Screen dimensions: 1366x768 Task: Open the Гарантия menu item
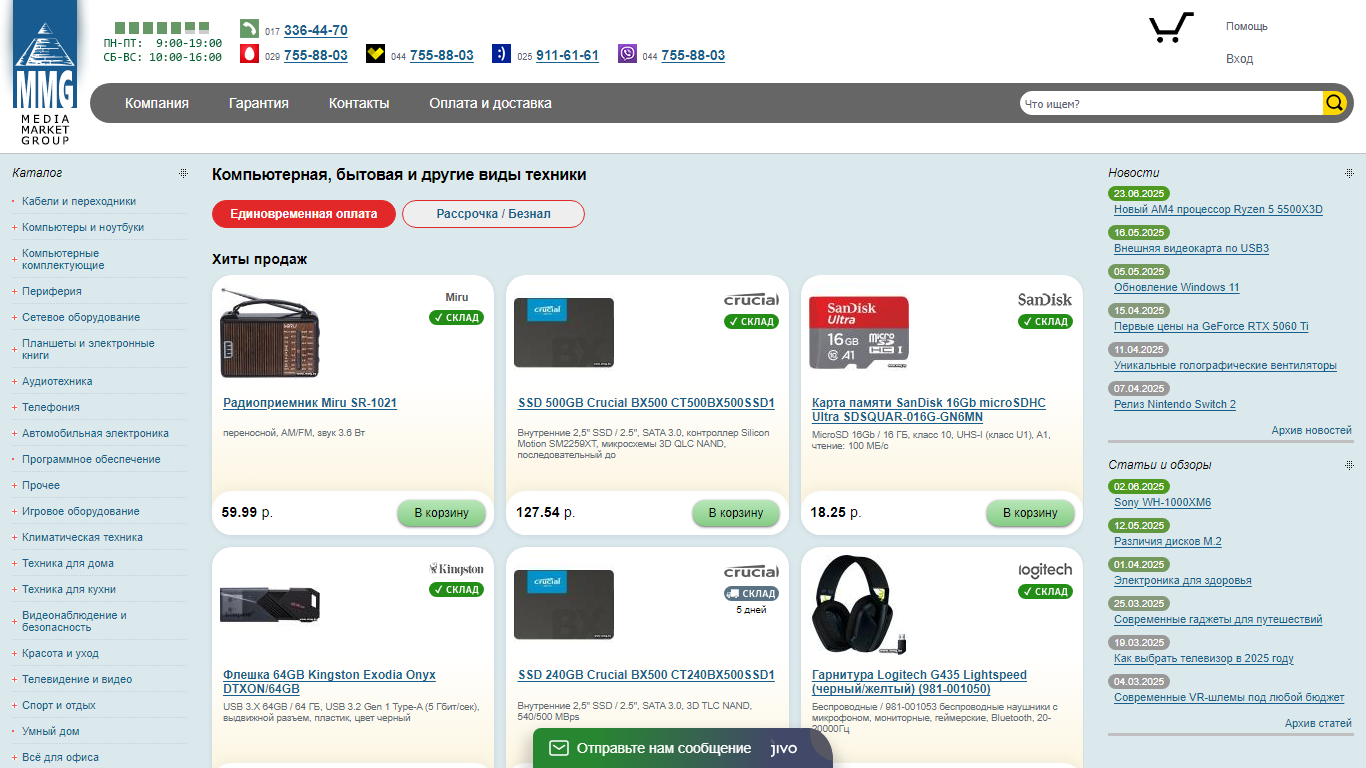tap(259, 103)
